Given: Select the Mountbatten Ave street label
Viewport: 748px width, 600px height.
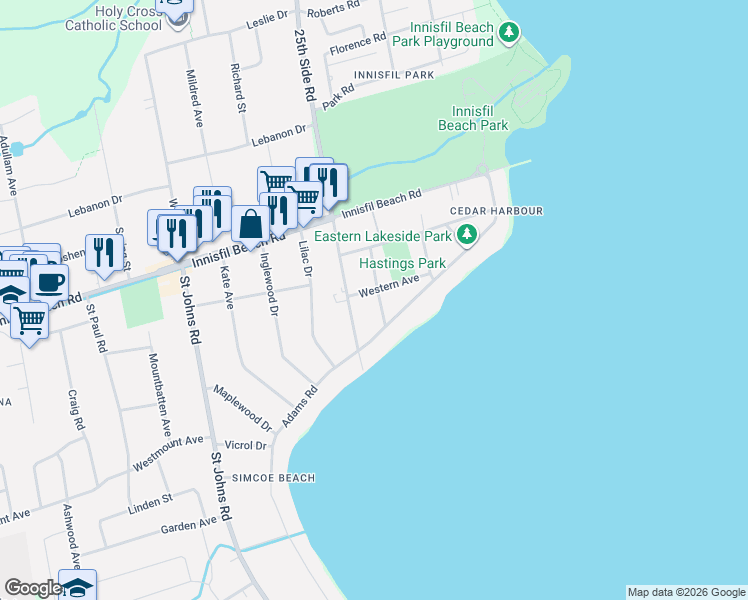Looking at the screenshot, I should [x=160, y=394].
